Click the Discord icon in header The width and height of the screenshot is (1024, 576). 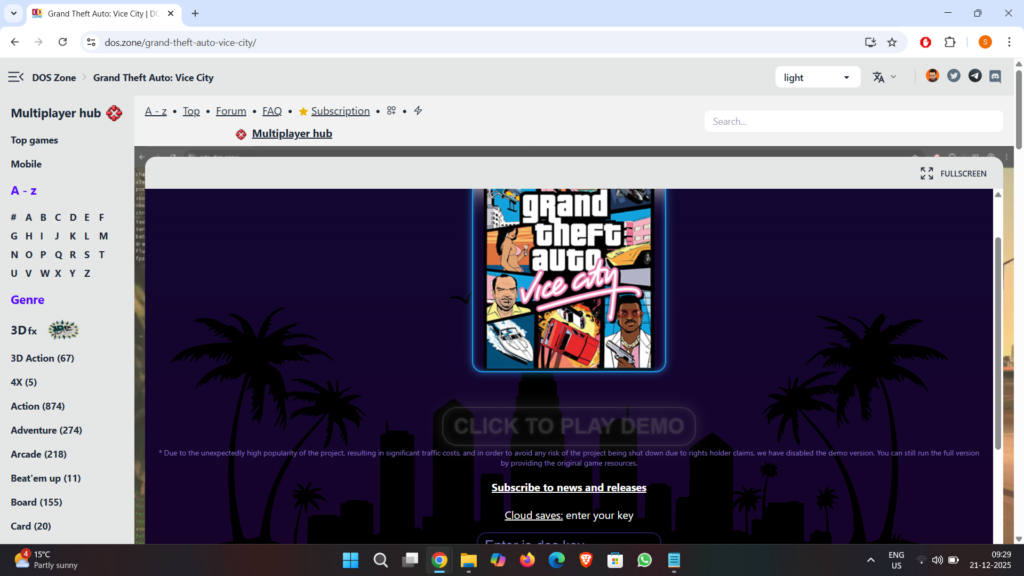pos(995,76)
